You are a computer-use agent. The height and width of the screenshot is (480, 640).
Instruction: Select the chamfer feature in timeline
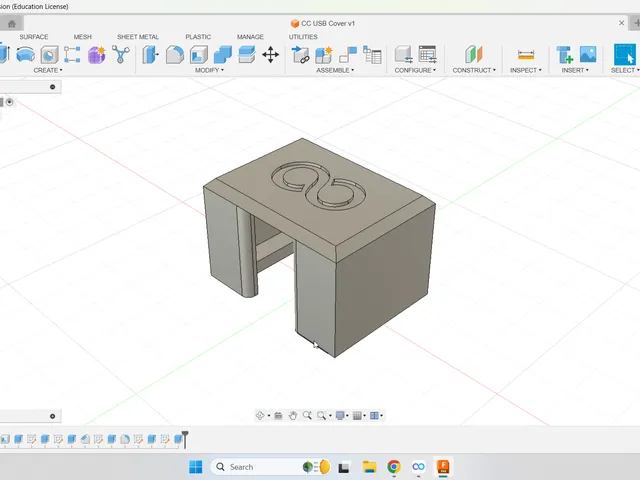[85, 439]
